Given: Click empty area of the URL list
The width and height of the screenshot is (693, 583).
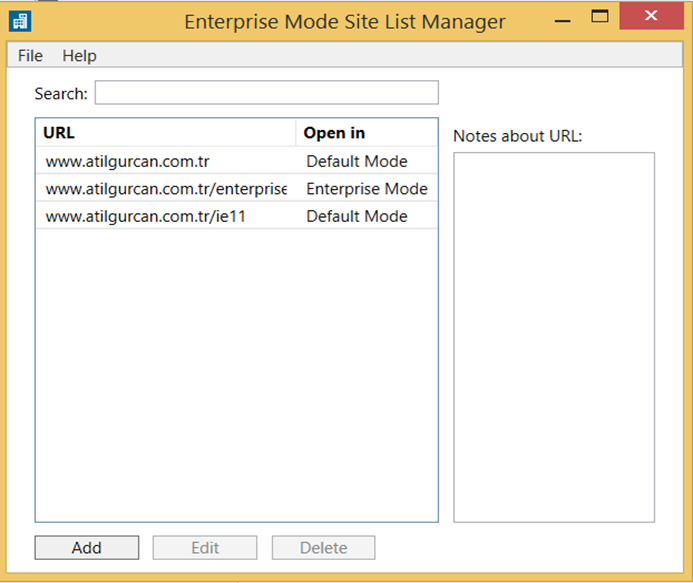Looking at the screenshot, I should pos(237,375).
